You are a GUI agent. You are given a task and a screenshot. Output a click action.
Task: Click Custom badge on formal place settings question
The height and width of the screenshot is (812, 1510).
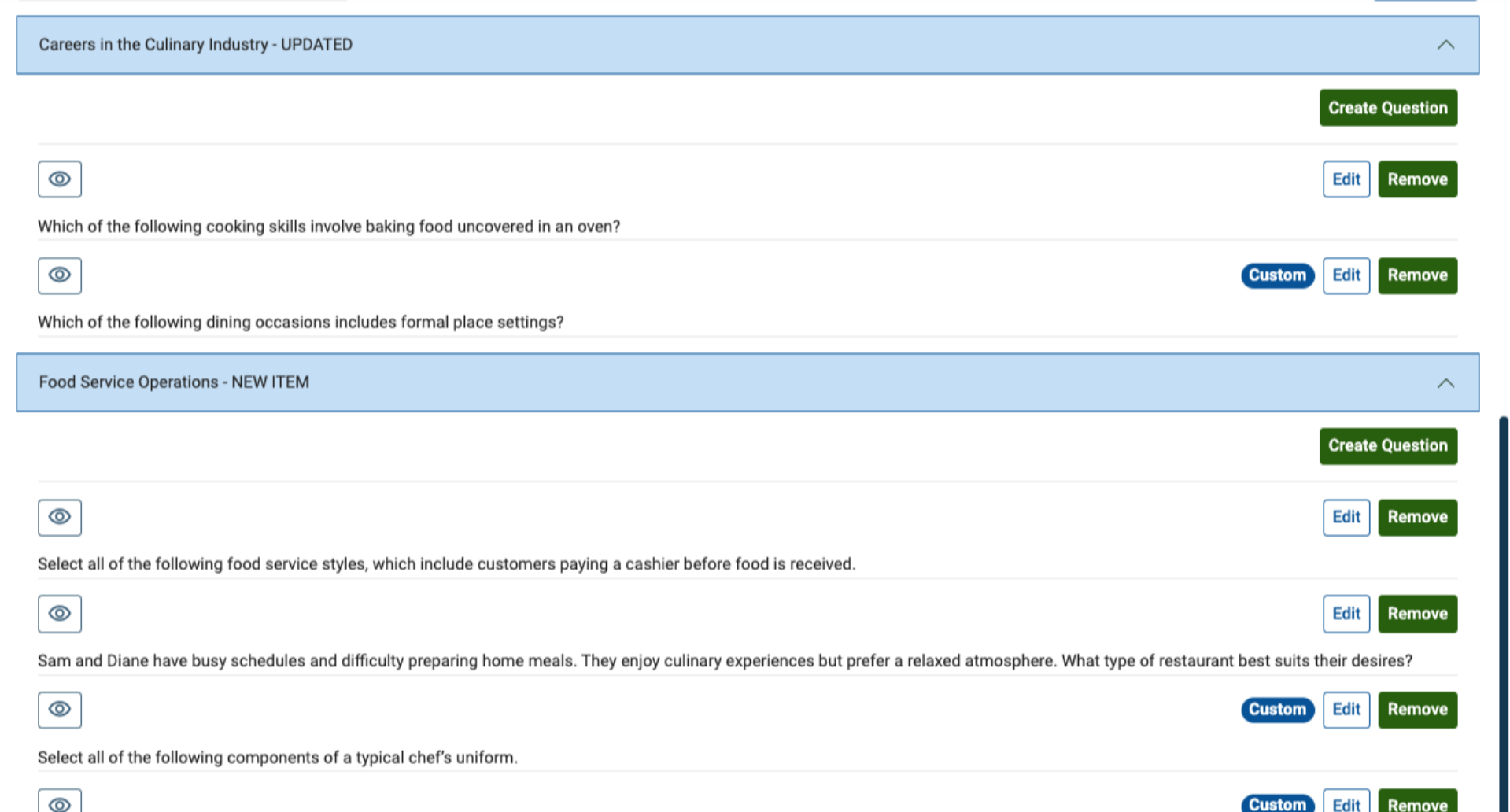tap(1277, 275)
